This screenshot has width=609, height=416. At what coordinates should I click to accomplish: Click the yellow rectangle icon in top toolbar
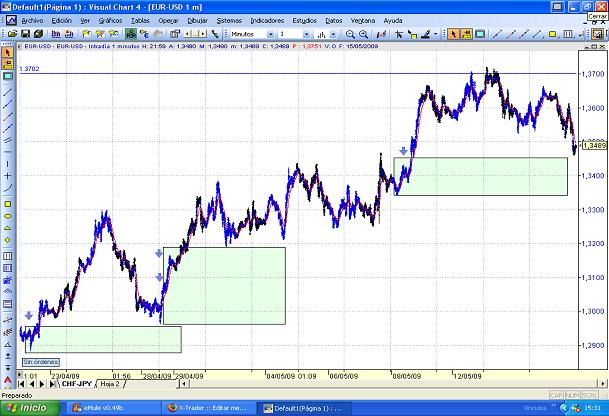[x=552, y=34]
